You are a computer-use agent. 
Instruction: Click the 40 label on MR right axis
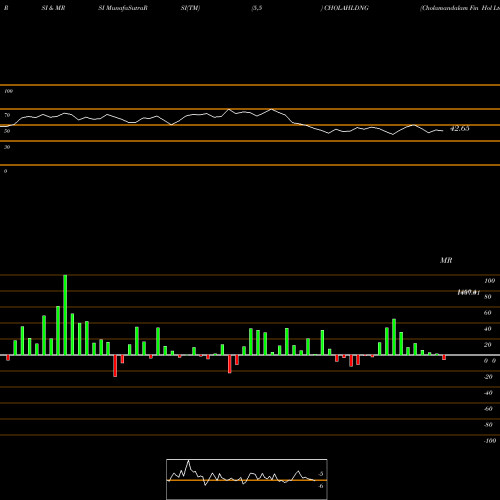(488, 329)
